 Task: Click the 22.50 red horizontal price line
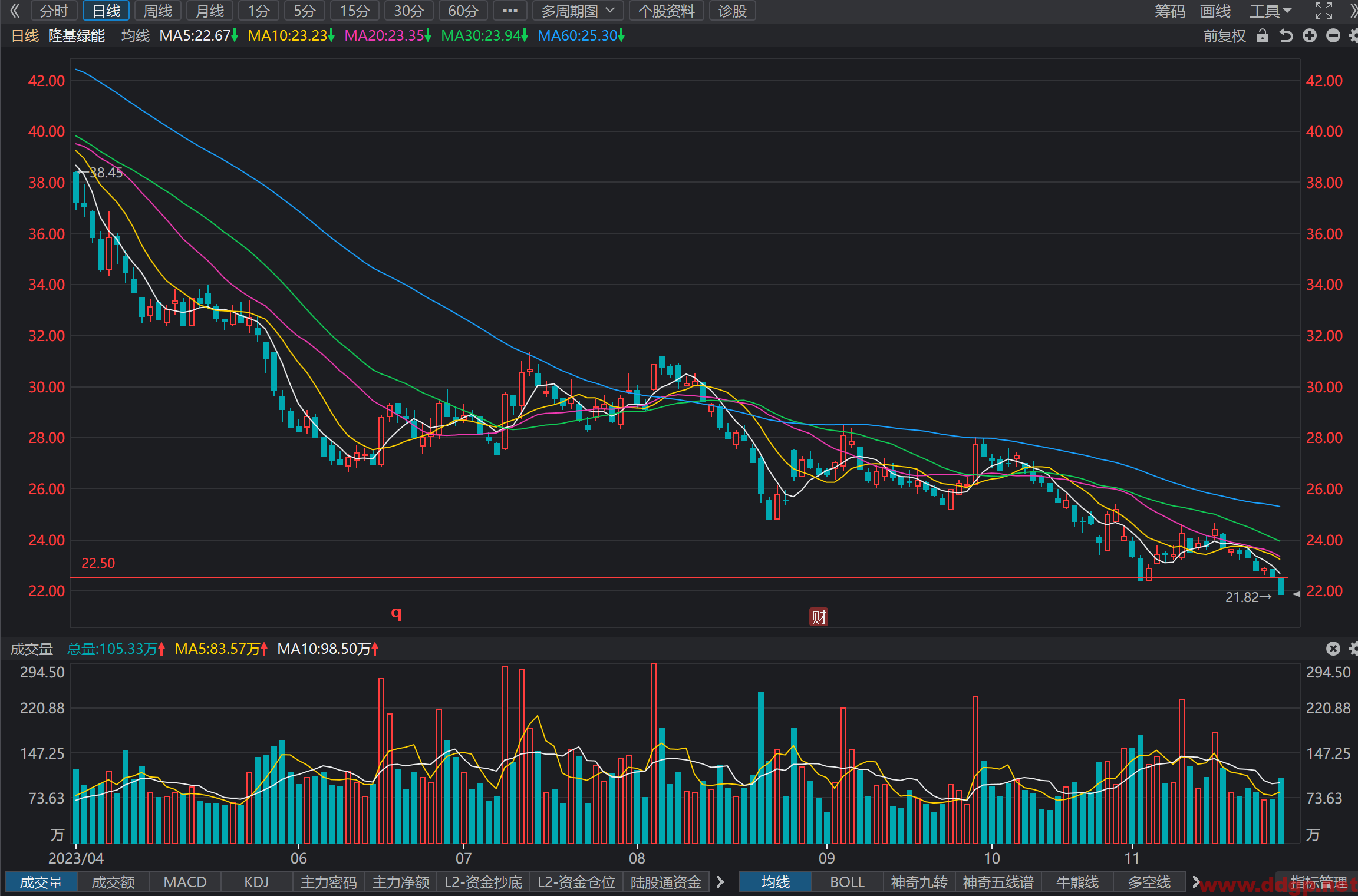click(x=679, y=578)
